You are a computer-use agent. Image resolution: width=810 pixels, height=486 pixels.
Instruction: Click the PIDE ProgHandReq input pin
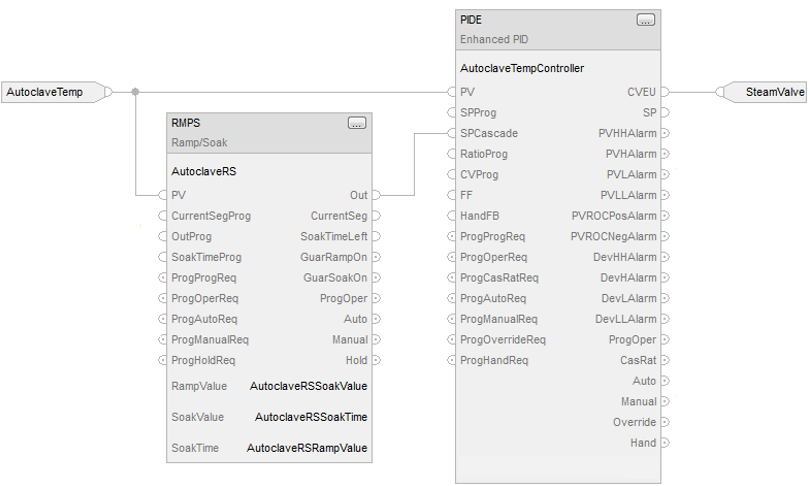pos(452,360)
